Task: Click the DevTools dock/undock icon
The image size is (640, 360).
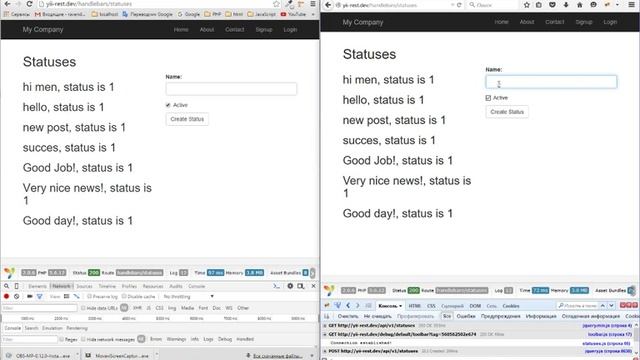Action: pyautogui.click(x=301, y=286)
